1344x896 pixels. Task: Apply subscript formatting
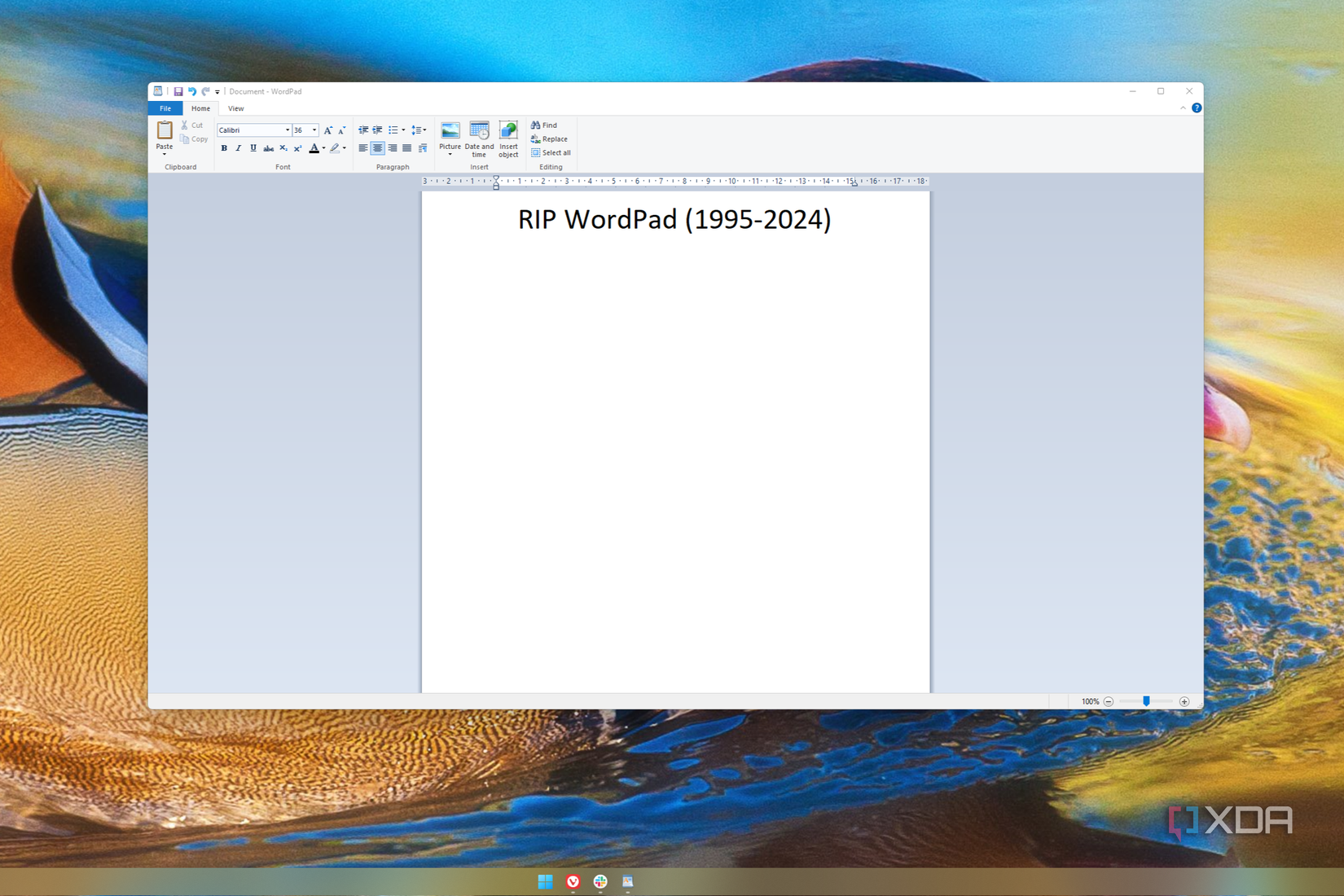click(283, 148)
